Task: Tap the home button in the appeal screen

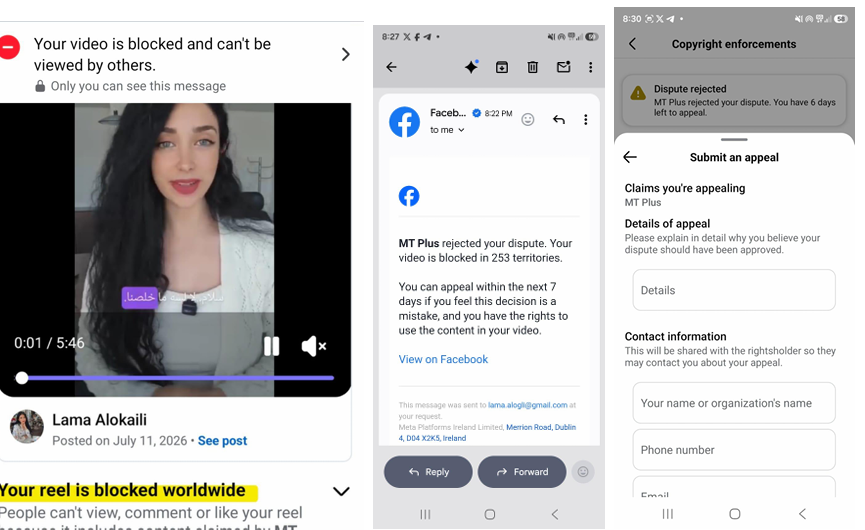Action: tap(735, 514)
